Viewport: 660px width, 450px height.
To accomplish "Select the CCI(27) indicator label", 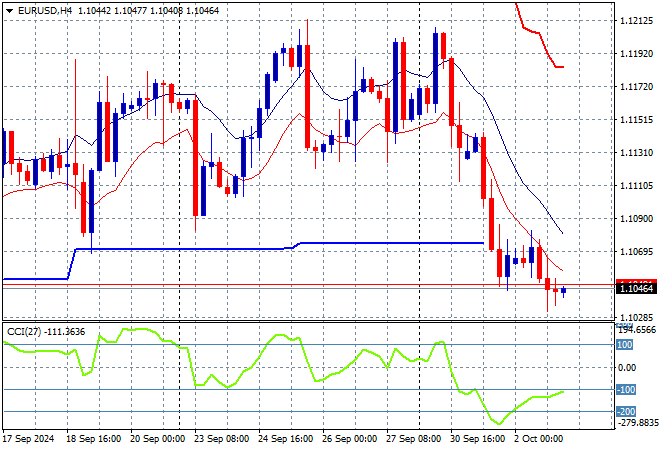I will coord(26,331).
